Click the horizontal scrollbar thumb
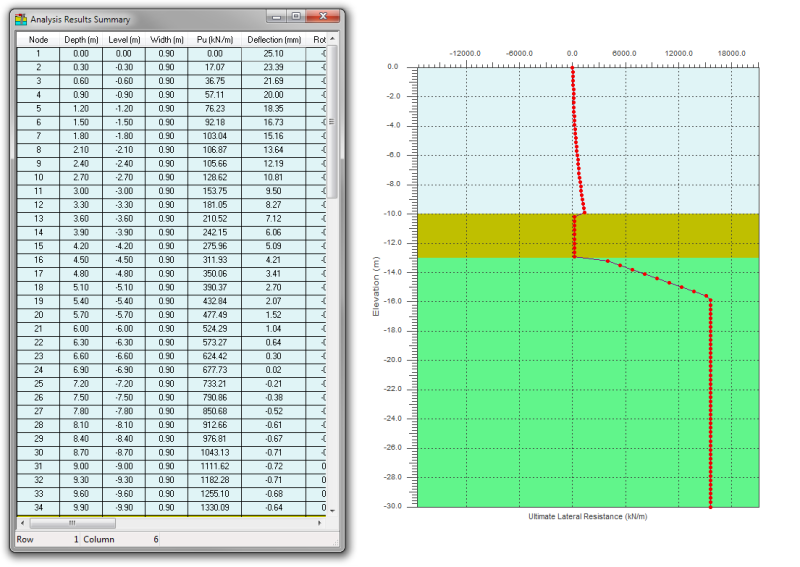This screenshot has height=567, width=800. pos(72,523)
